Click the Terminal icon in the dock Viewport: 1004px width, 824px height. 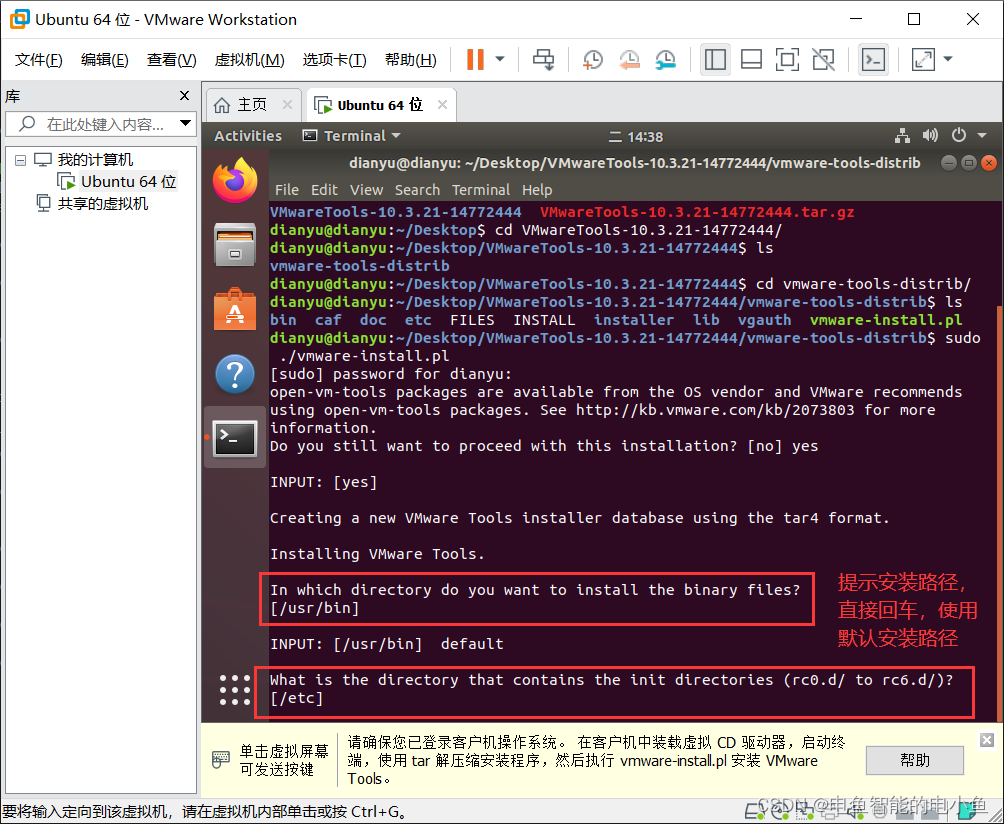(x=235, y=439)
